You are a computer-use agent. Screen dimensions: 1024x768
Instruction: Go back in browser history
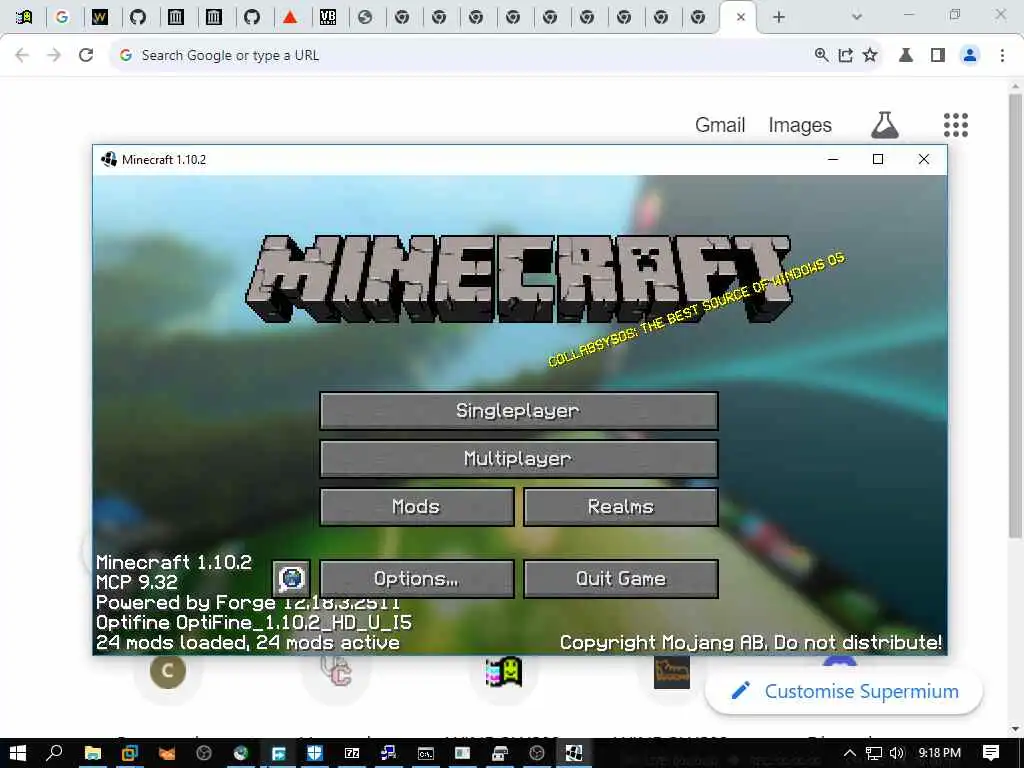22,55
